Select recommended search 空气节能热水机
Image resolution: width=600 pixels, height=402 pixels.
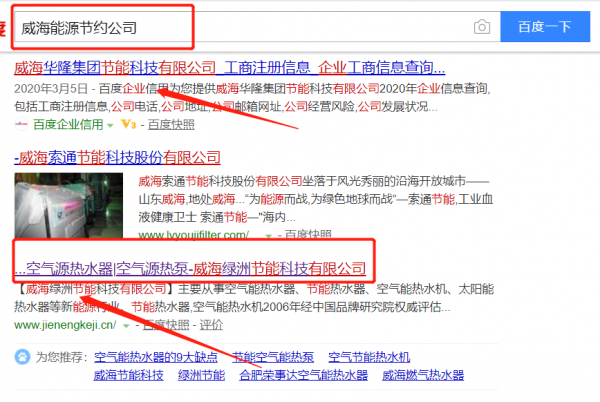369,357
